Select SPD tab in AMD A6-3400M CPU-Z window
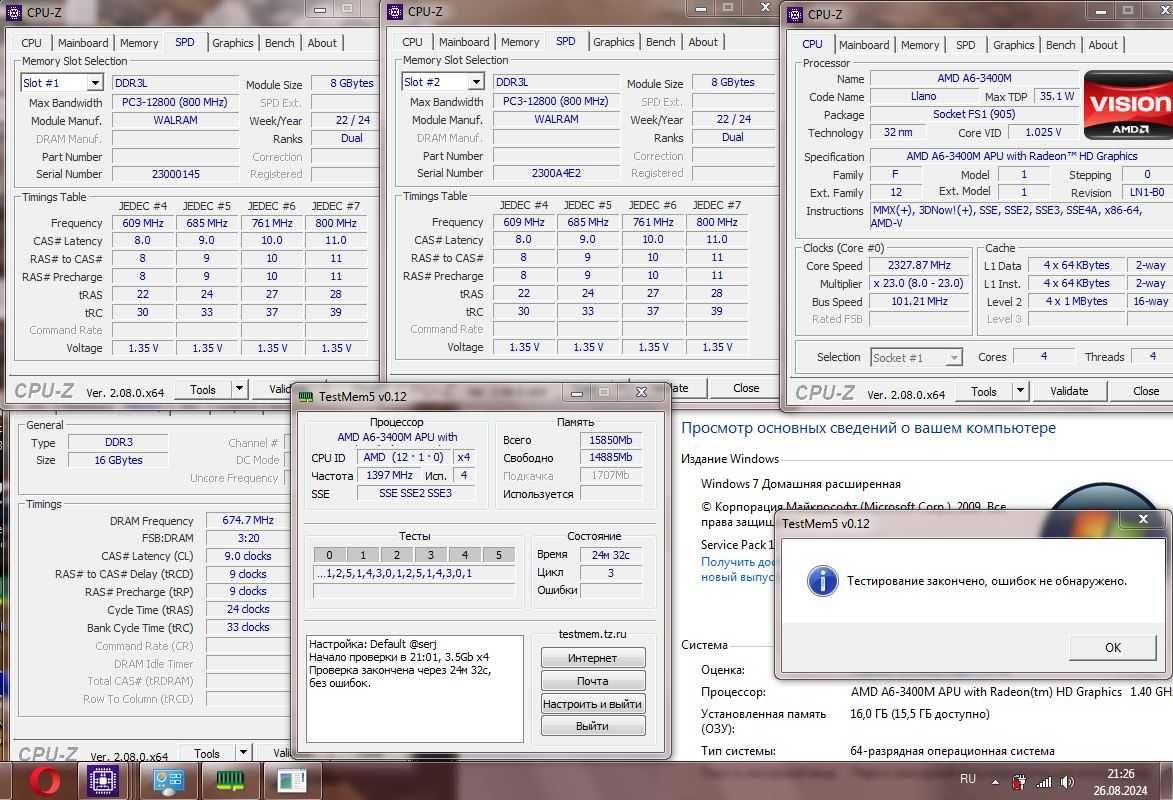 tap(966, 45)
